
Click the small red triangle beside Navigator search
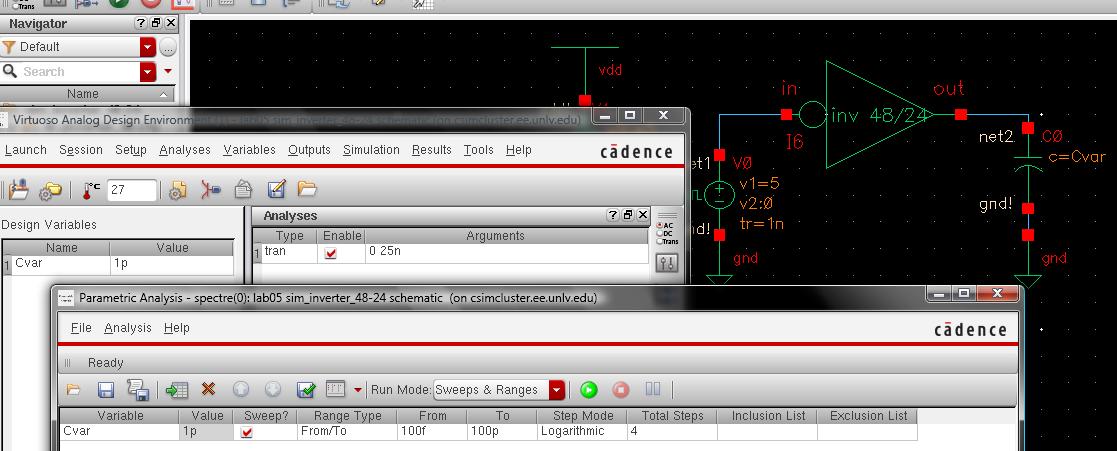pos(168,71)
